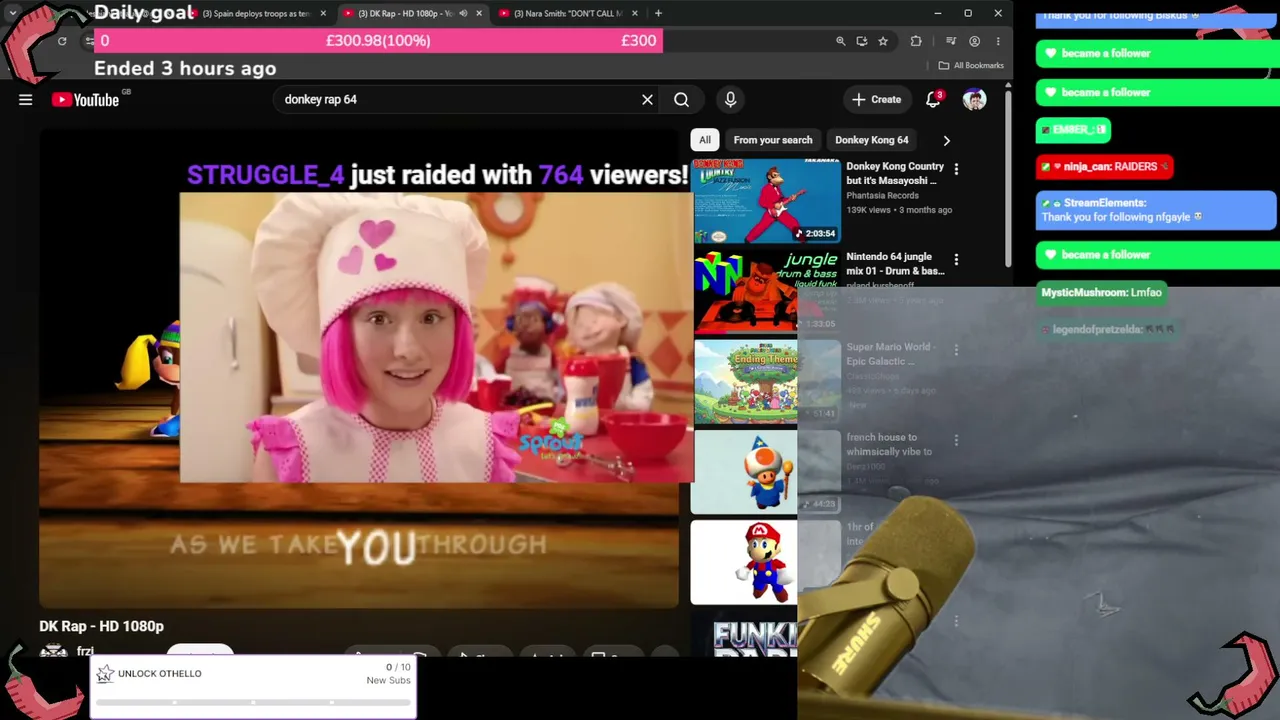Select the All filter chip
The width and height of the screenshot is (1280, 720).
705,140
